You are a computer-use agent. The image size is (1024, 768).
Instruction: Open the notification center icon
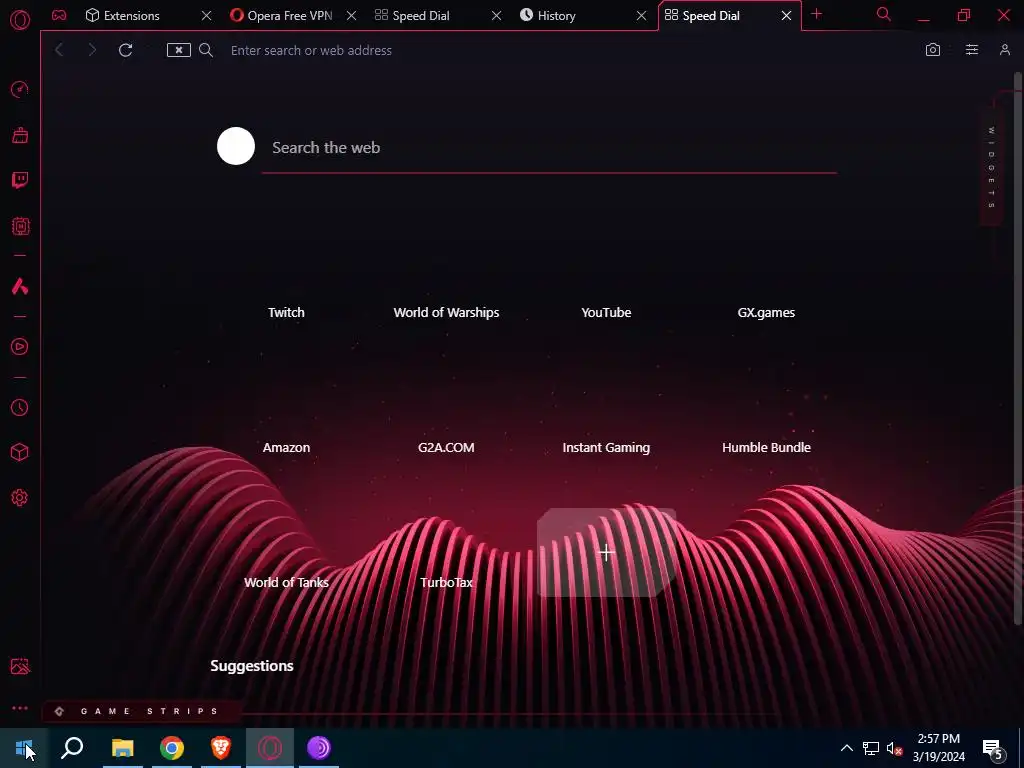[994, 749]
